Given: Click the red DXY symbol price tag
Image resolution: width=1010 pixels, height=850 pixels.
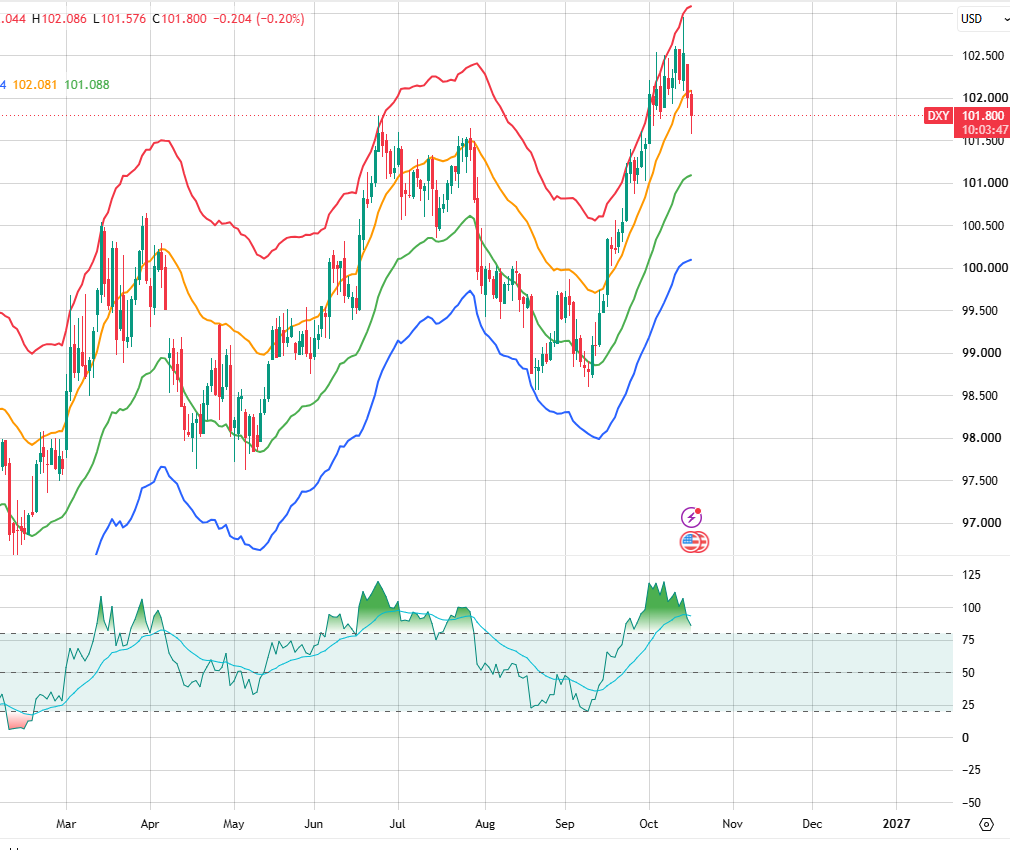Looking at the screenshot, I should pos(938,116).
